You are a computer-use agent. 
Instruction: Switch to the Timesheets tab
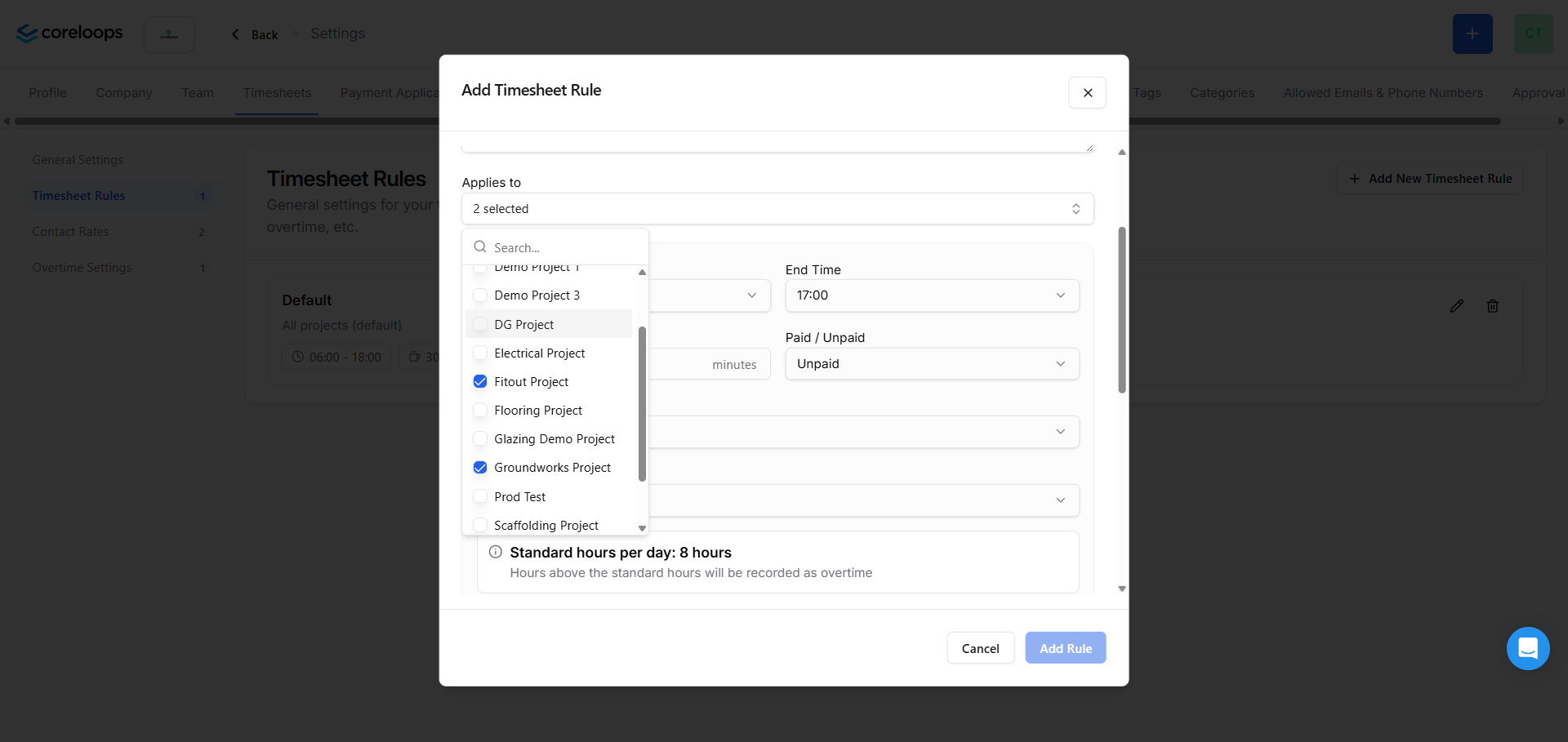click(277, 93)
